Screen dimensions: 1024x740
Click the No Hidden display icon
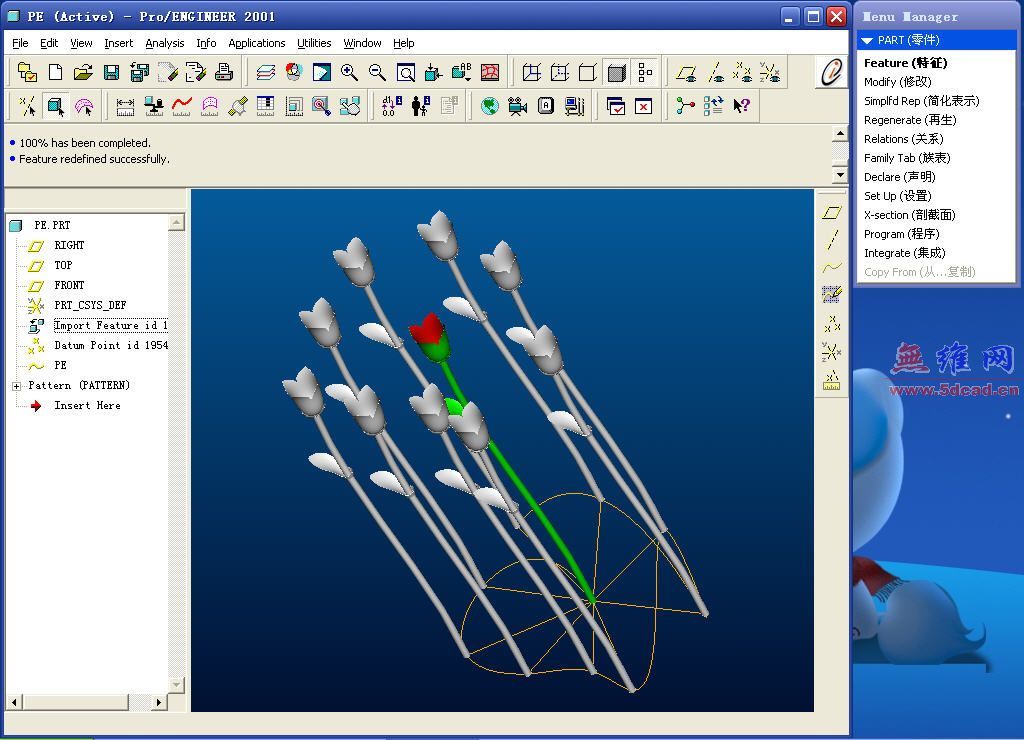click(588, 73)
